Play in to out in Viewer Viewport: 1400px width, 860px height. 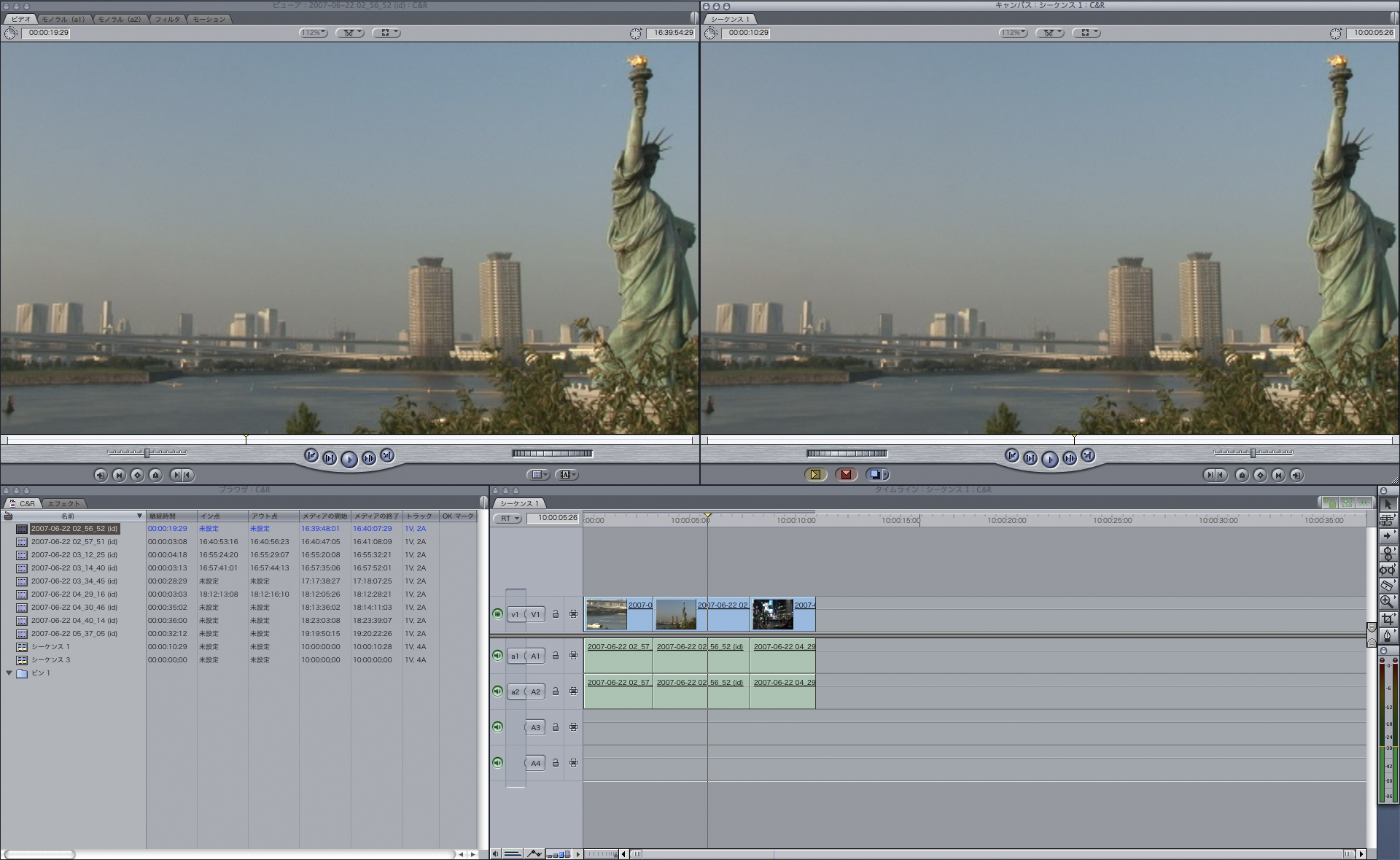330,458
